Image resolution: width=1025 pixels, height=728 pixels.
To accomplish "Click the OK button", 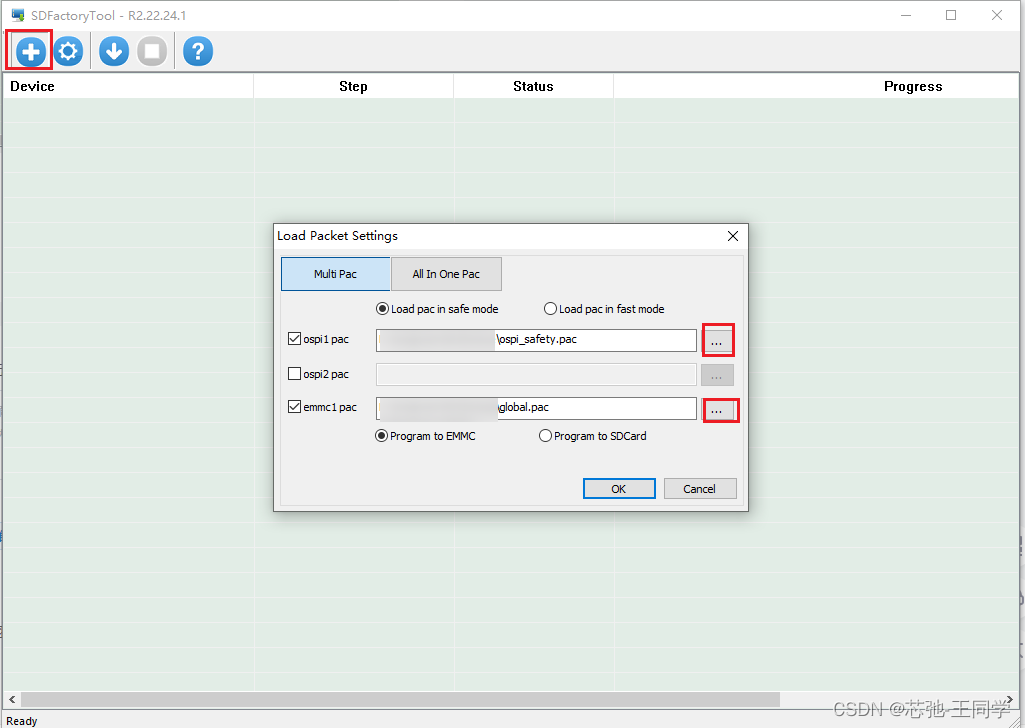I will click(x=618, y=488).
